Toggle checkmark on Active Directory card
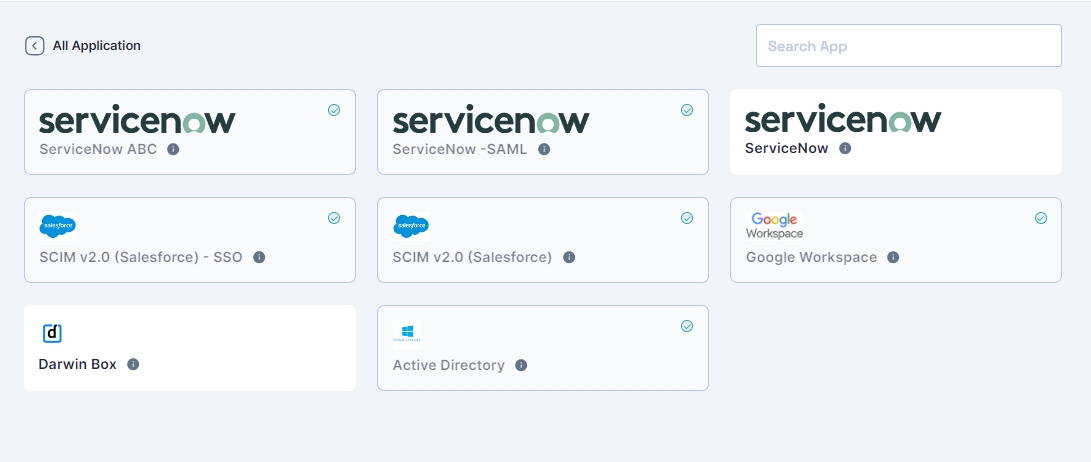Screen dimensions: 1091x462 click(687, 326)
